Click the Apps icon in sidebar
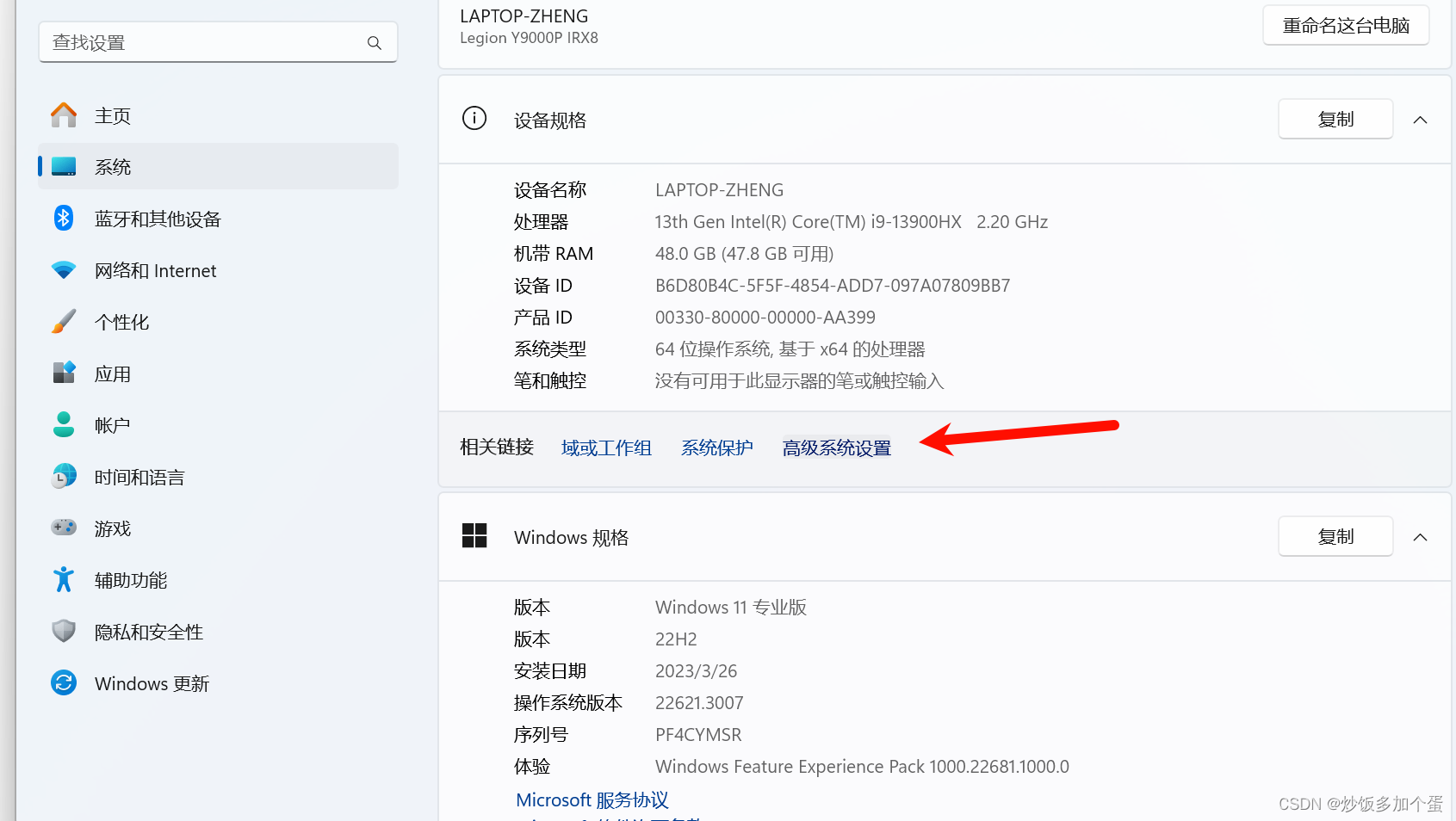1456x821 pixels. 64,373
